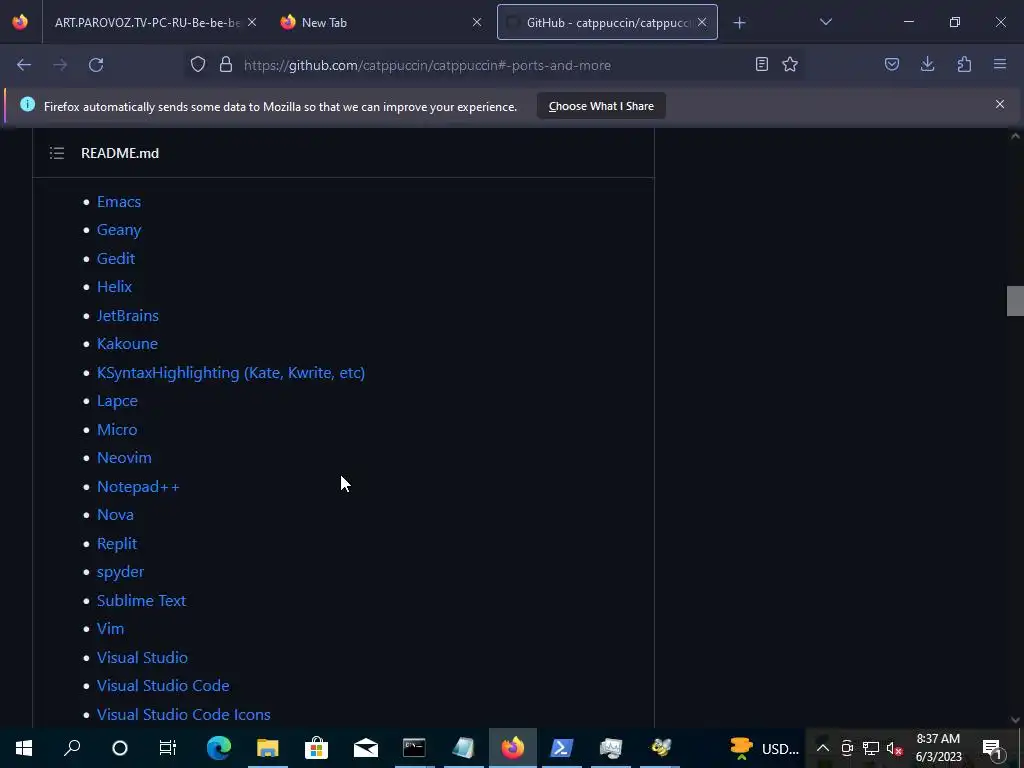Screen dimensions: 1024x768
Task: Close the New Tab tab
Action: point(477,23)
